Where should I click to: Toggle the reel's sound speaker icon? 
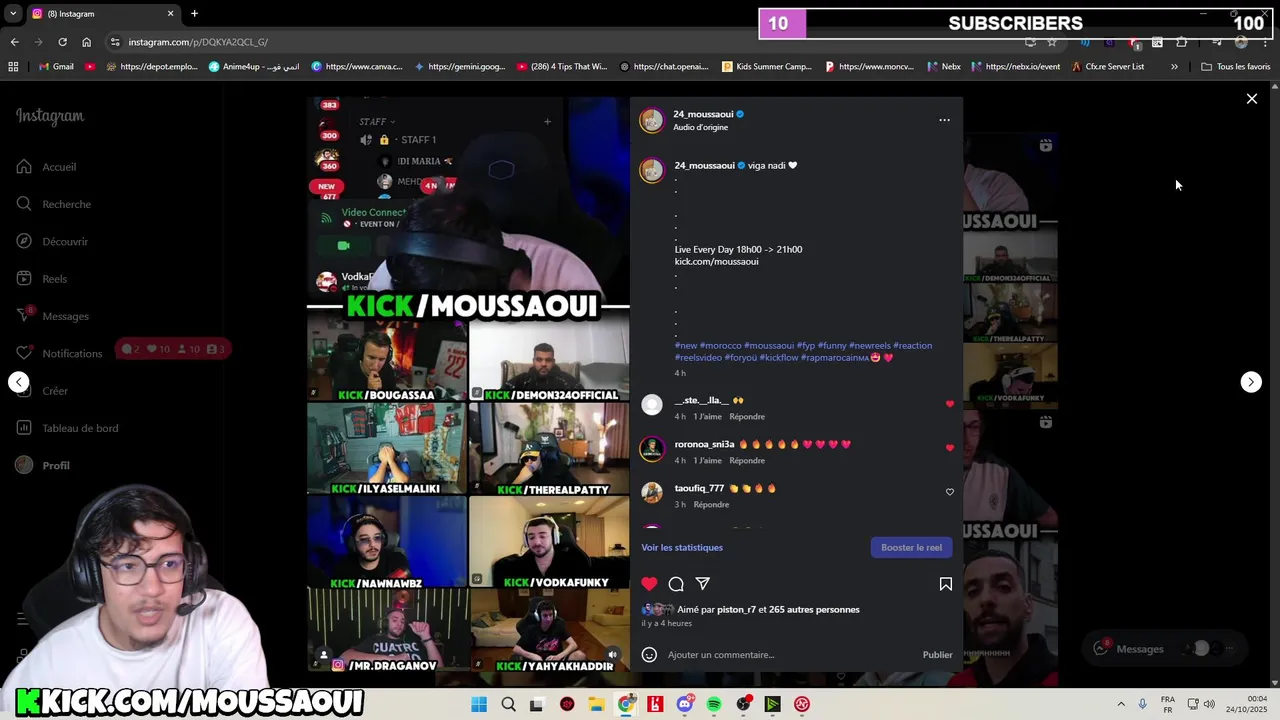613,654
